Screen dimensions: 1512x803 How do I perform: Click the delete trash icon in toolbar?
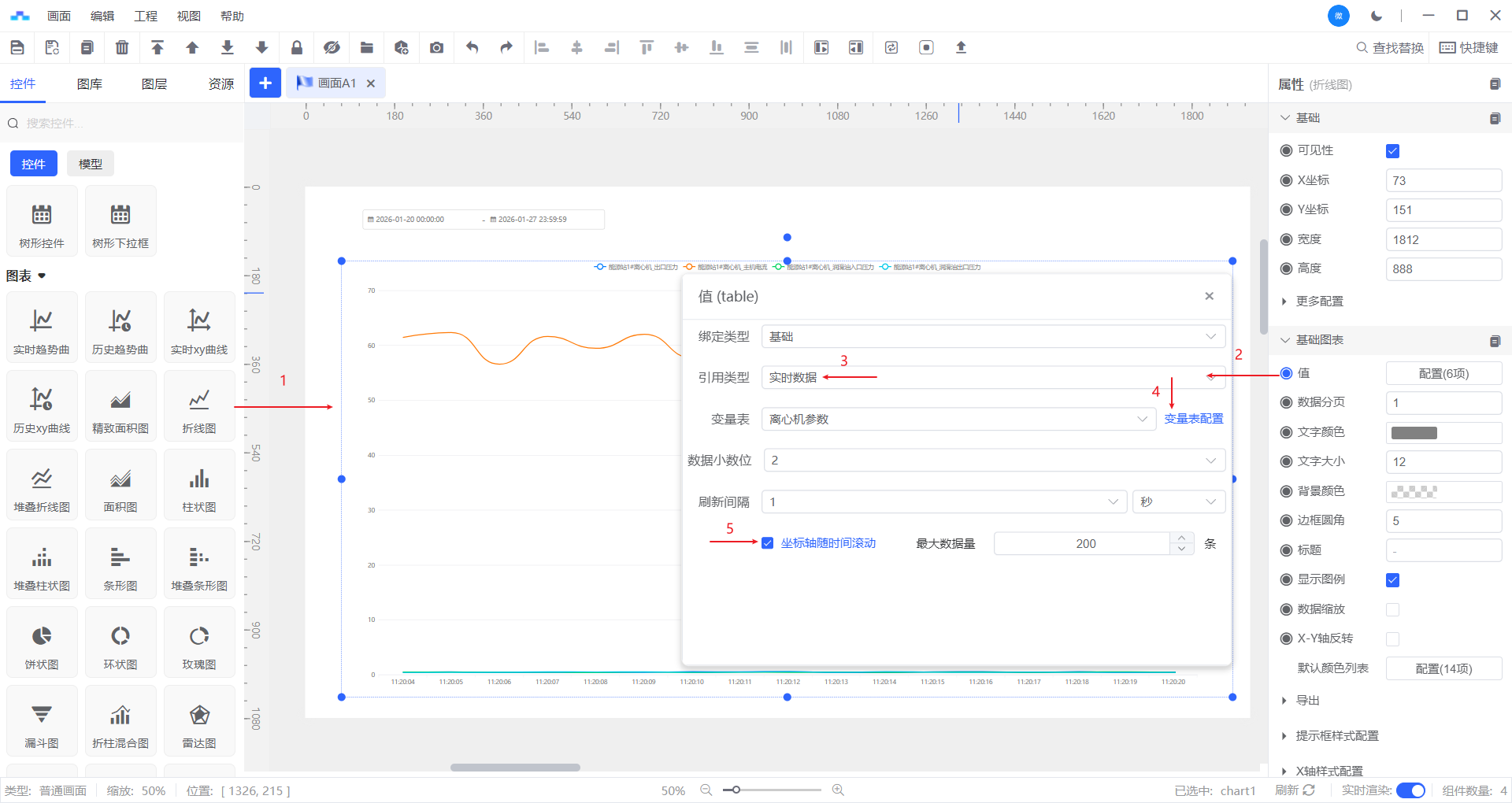(122, 48)
